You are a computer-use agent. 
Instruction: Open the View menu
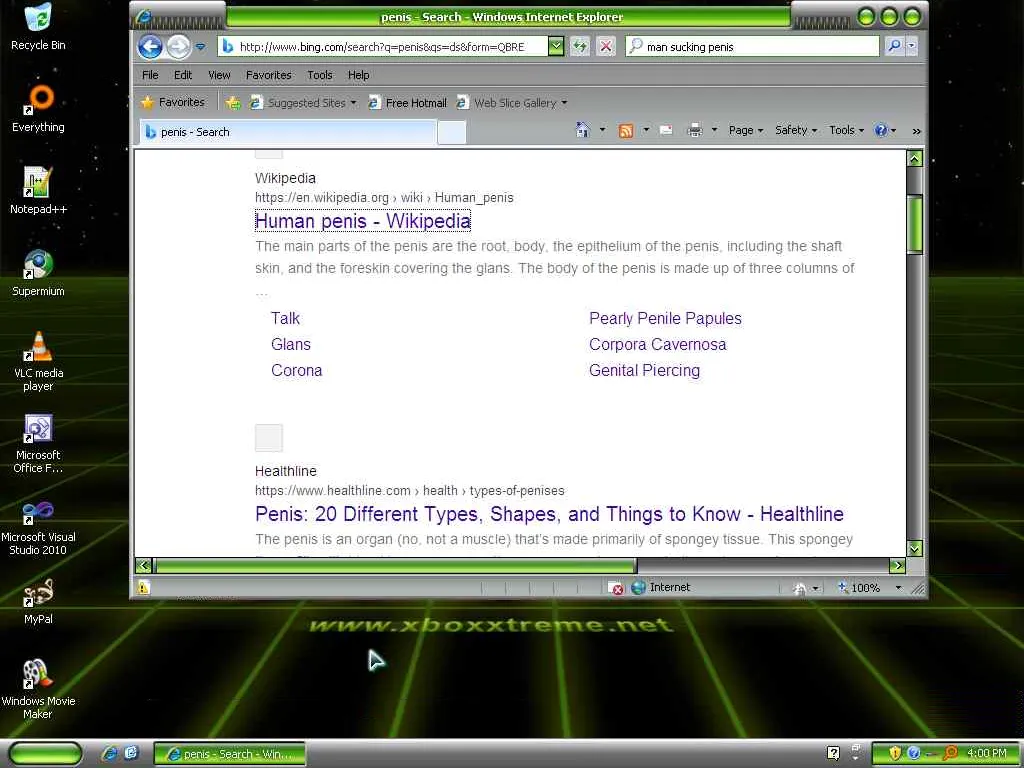219,75
